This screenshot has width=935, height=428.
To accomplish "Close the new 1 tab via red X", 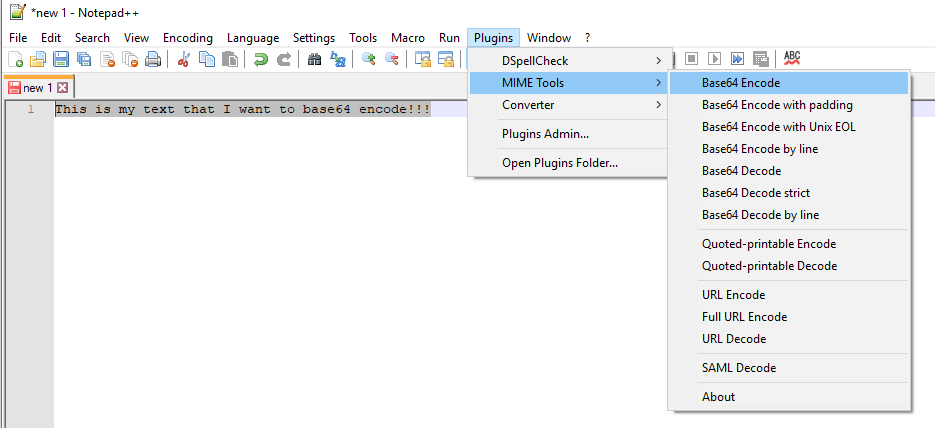I will click(63, 88).
